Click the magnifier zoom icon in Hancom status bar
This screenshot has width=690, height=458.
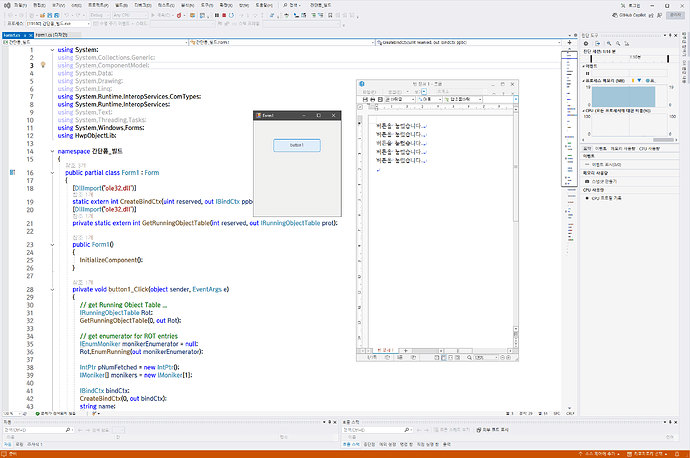point(470,358)
